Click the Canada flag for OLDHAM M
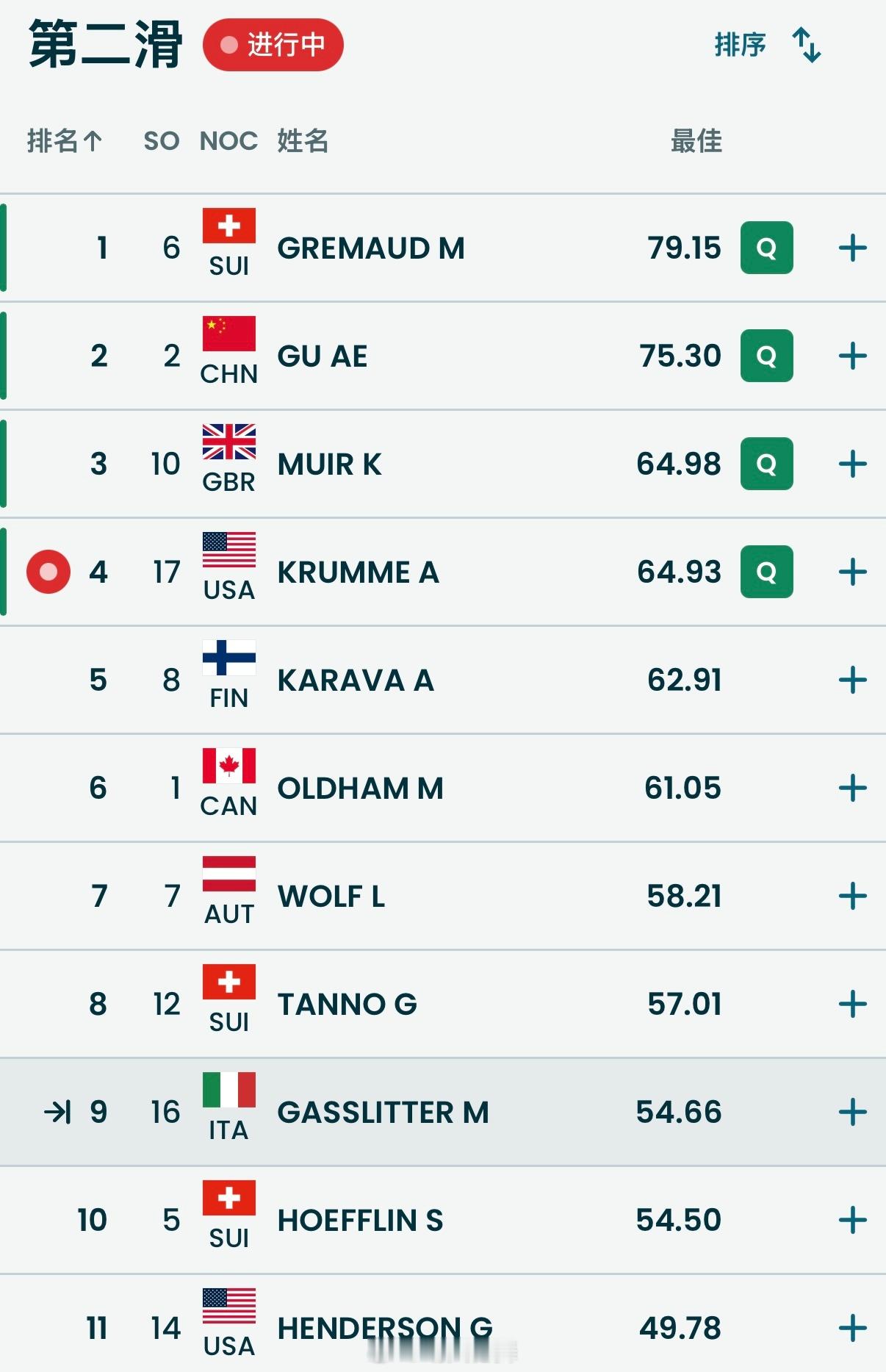Screen dimensions: 886x1372 229,766
